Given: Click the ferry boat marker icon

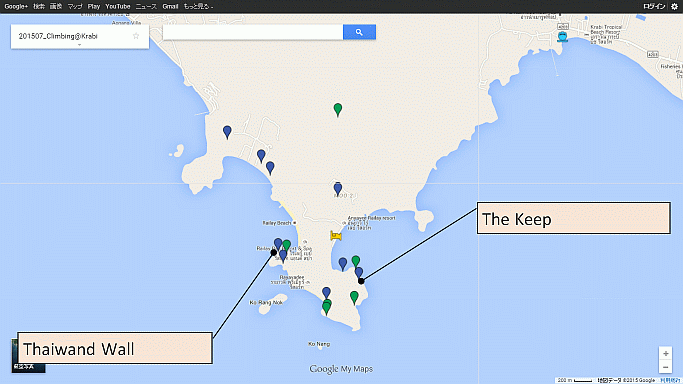Looking at the screenshot, I should tap(562, 37).
